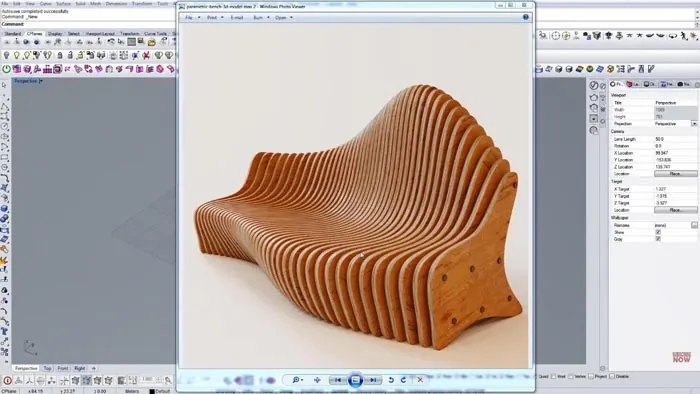Viewport: 700px width, 394px height.
Task: Click the Place button for camera Location
Action: pos(675,174)
